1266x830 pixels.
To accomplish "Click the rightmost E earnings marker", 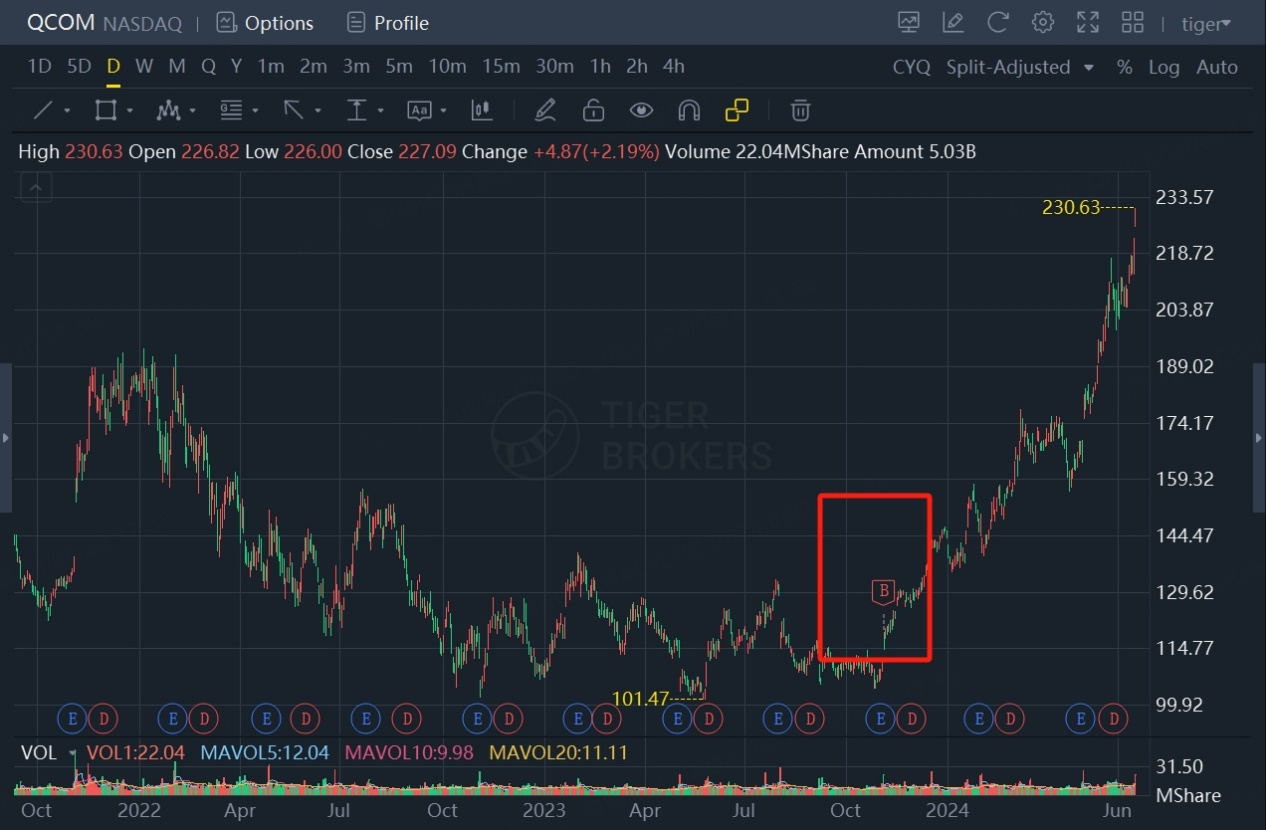I will click(1079, 718).
